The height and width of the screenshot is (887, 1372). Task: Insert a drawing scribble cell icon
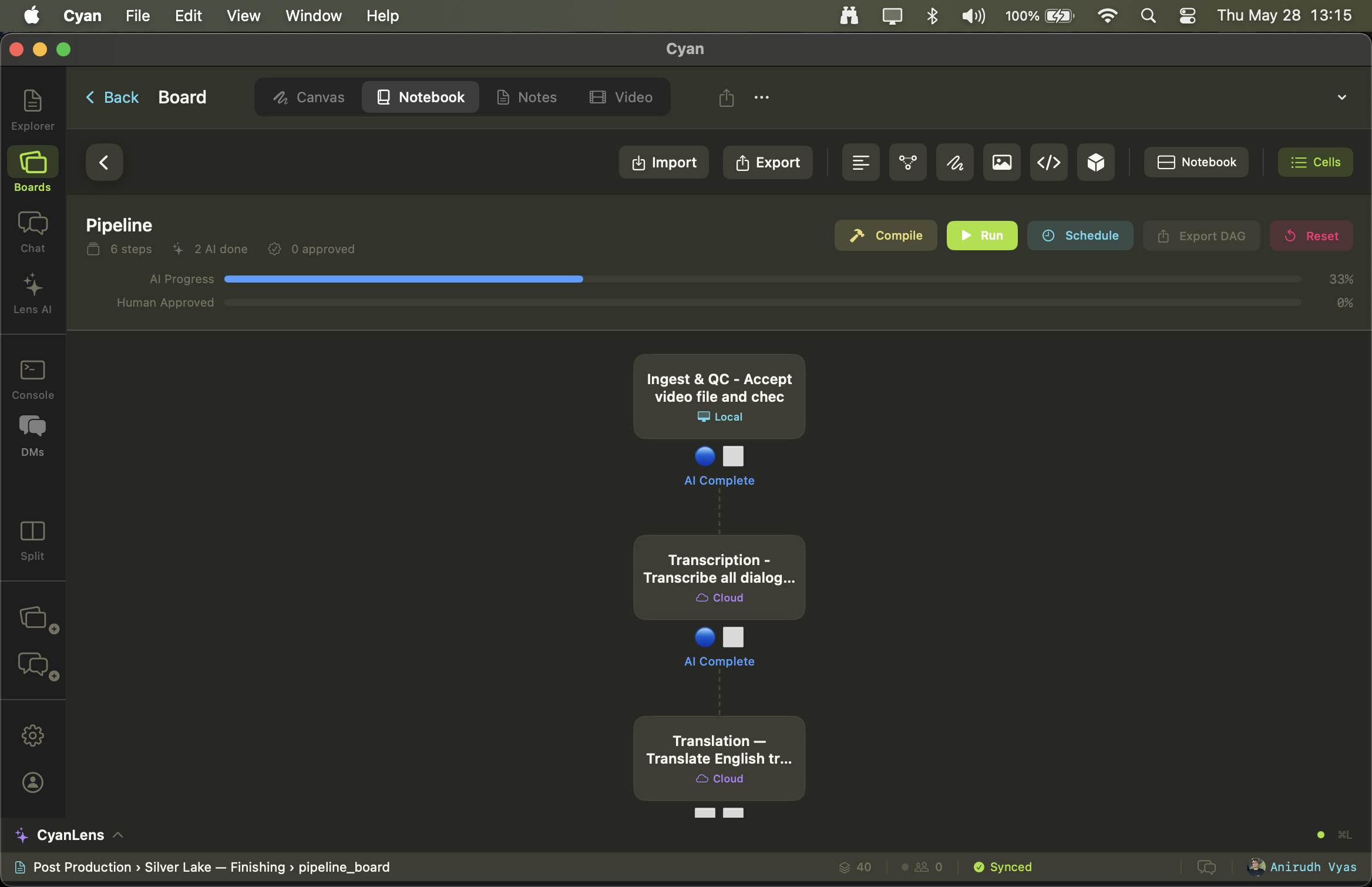(x=955, y=162)
